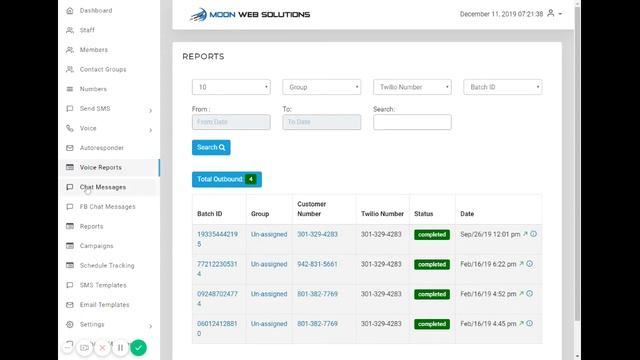Open batch ID 060124128810 link
Image resolution: width=640 pixels, height=360 pixels.
click(x=217, y=329)
